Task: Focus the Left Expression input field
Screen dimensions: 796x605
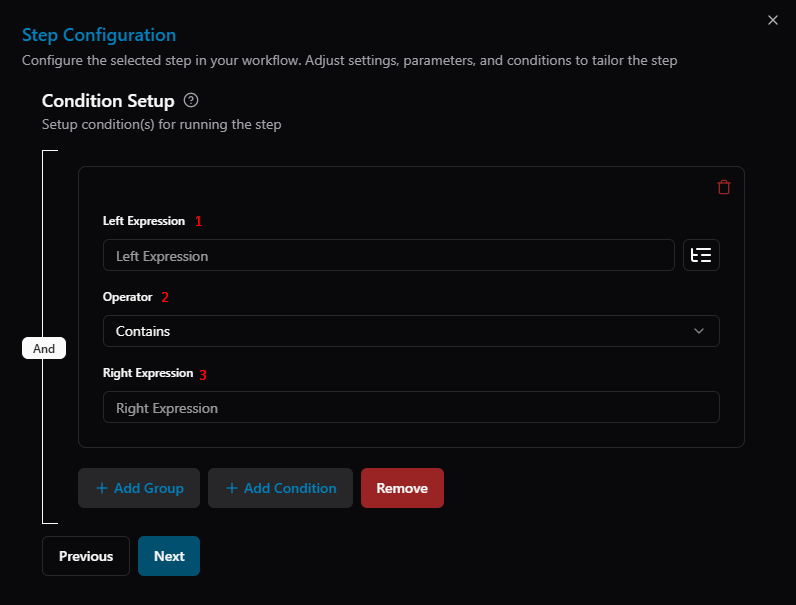Action: [389, 255]
